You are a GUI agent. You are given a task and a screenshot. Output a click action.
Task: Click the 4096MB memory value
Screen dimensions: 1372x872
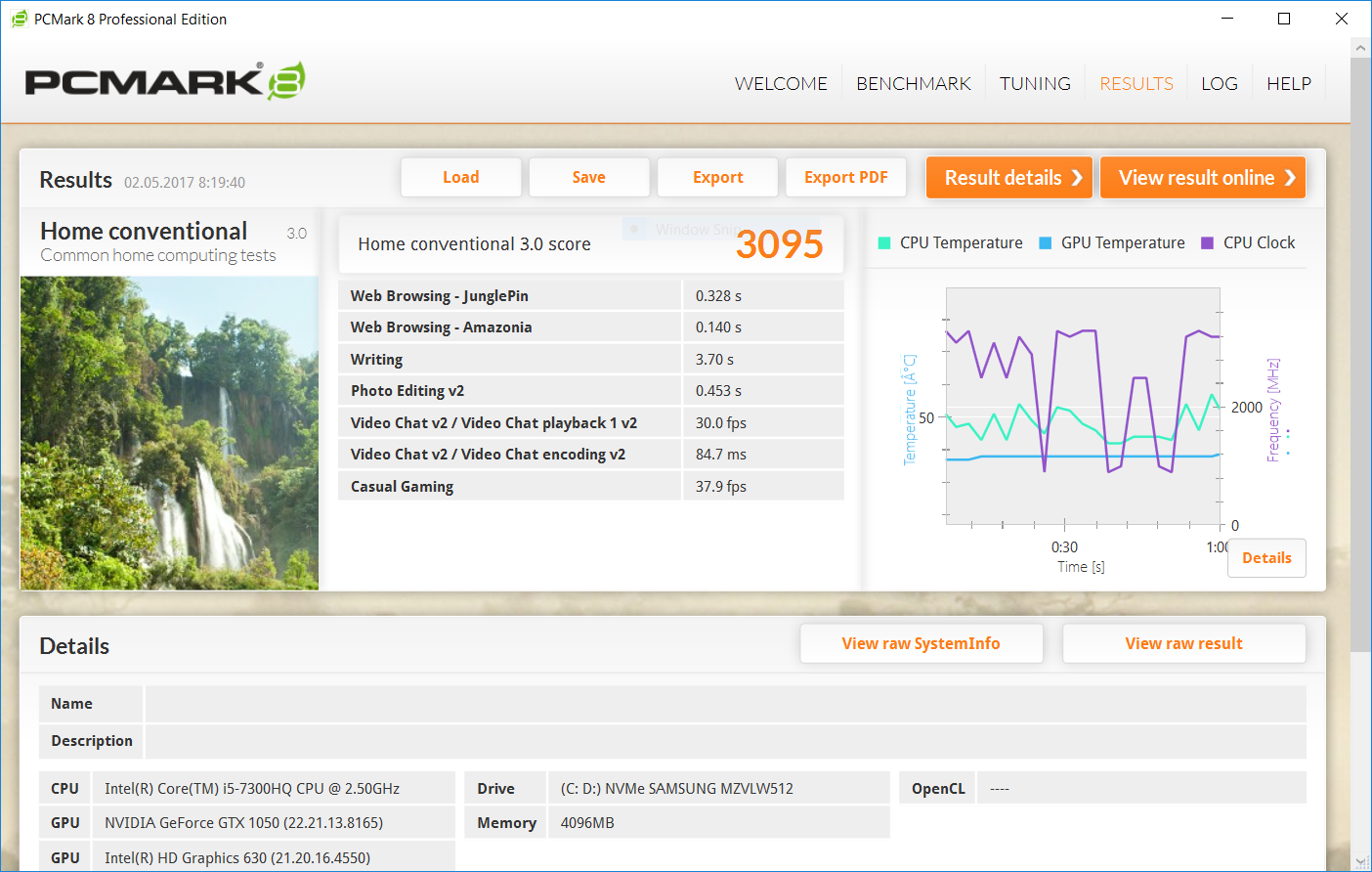tap(587, 823)
